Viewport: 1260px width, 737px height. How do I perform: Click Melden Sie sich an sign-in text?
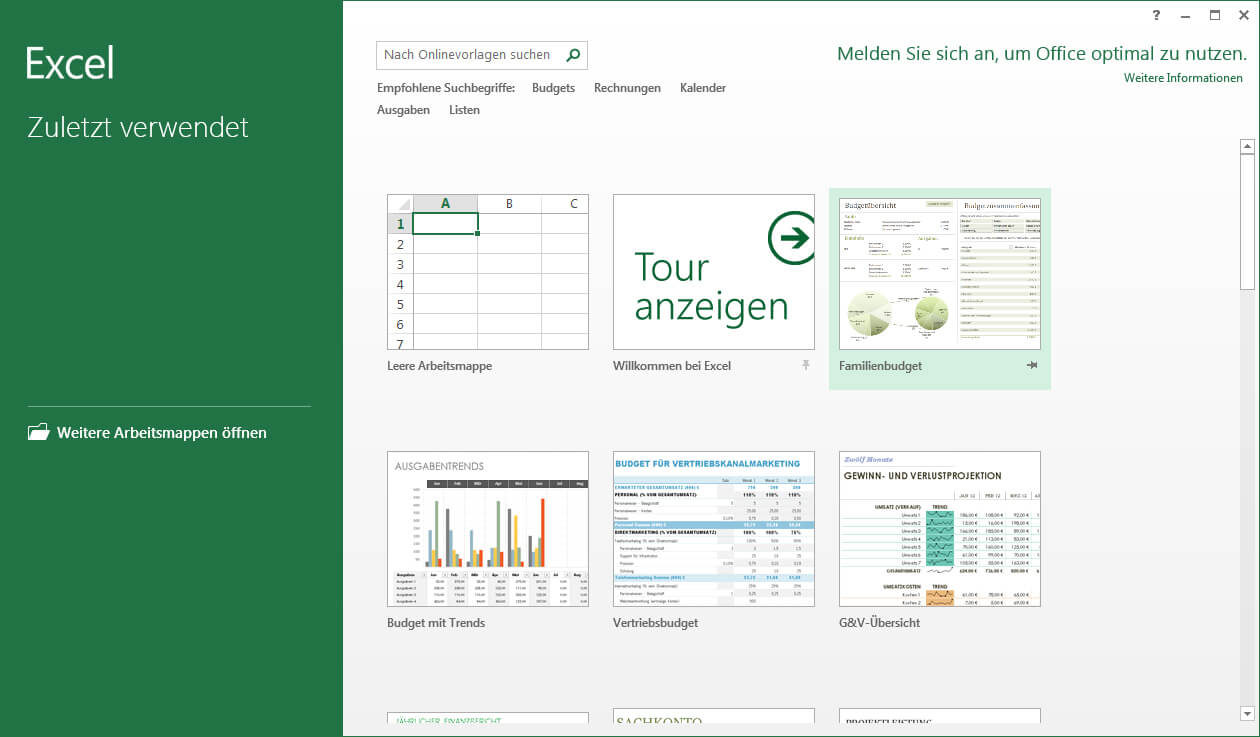click(x=1042, y=54)
